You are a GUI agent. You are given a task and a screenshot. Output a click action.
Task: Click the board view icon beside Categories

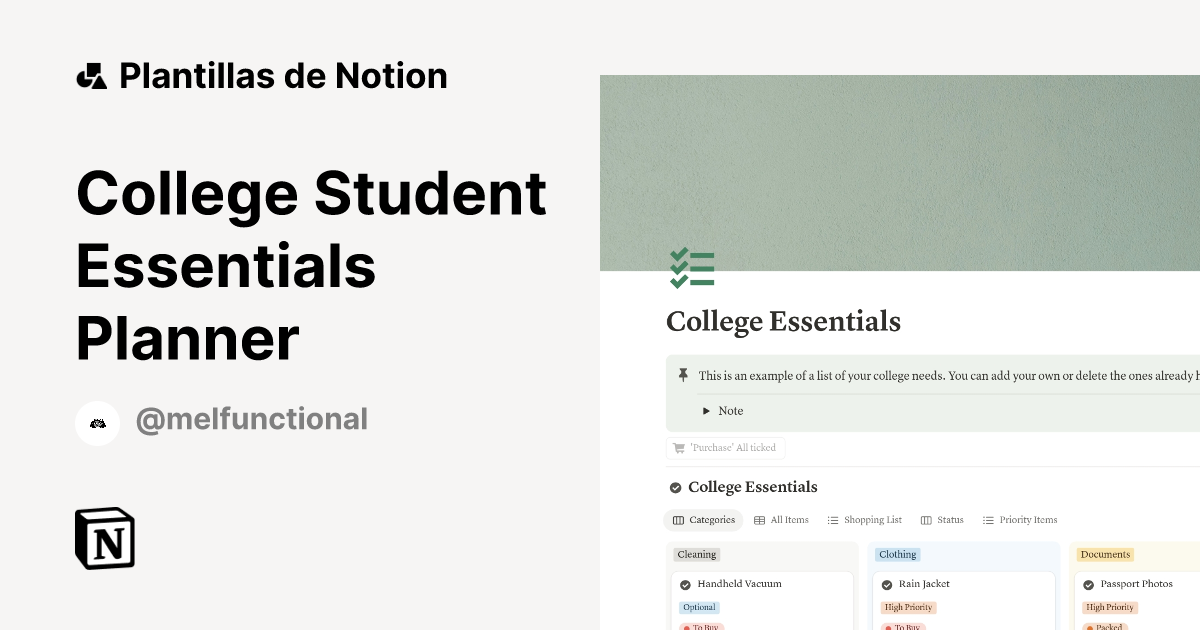click(x=677, y=520)
